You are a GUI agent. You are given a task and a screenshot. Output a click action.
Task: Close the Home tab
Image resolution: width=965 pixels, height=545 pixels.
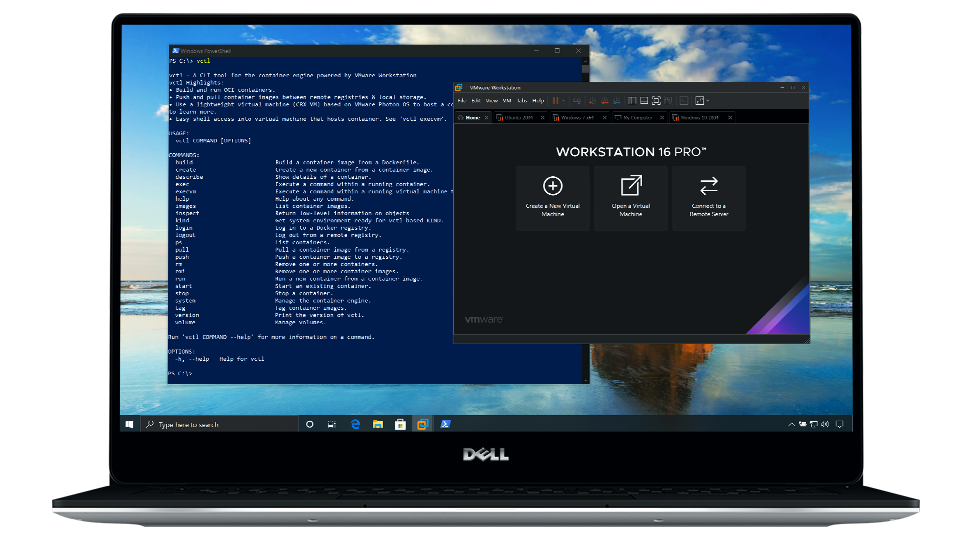[x=487, y=118]
